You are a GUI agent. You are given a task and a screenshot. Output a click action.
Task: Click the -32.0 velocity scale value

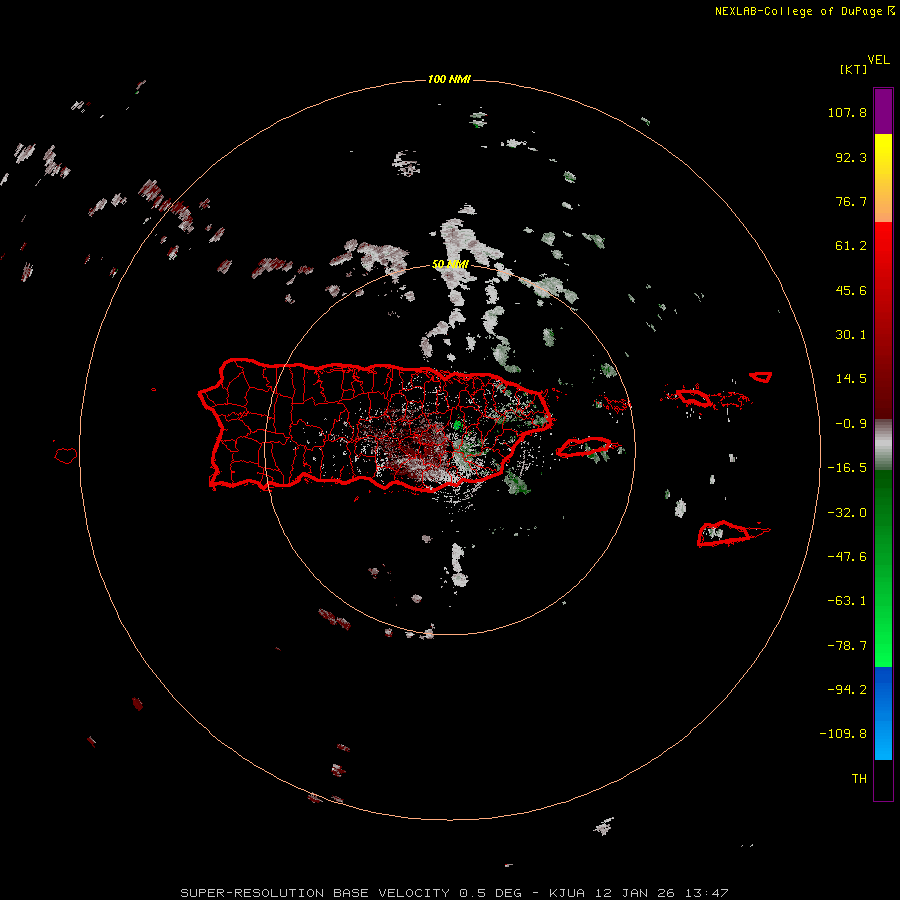tap(847, 513)
